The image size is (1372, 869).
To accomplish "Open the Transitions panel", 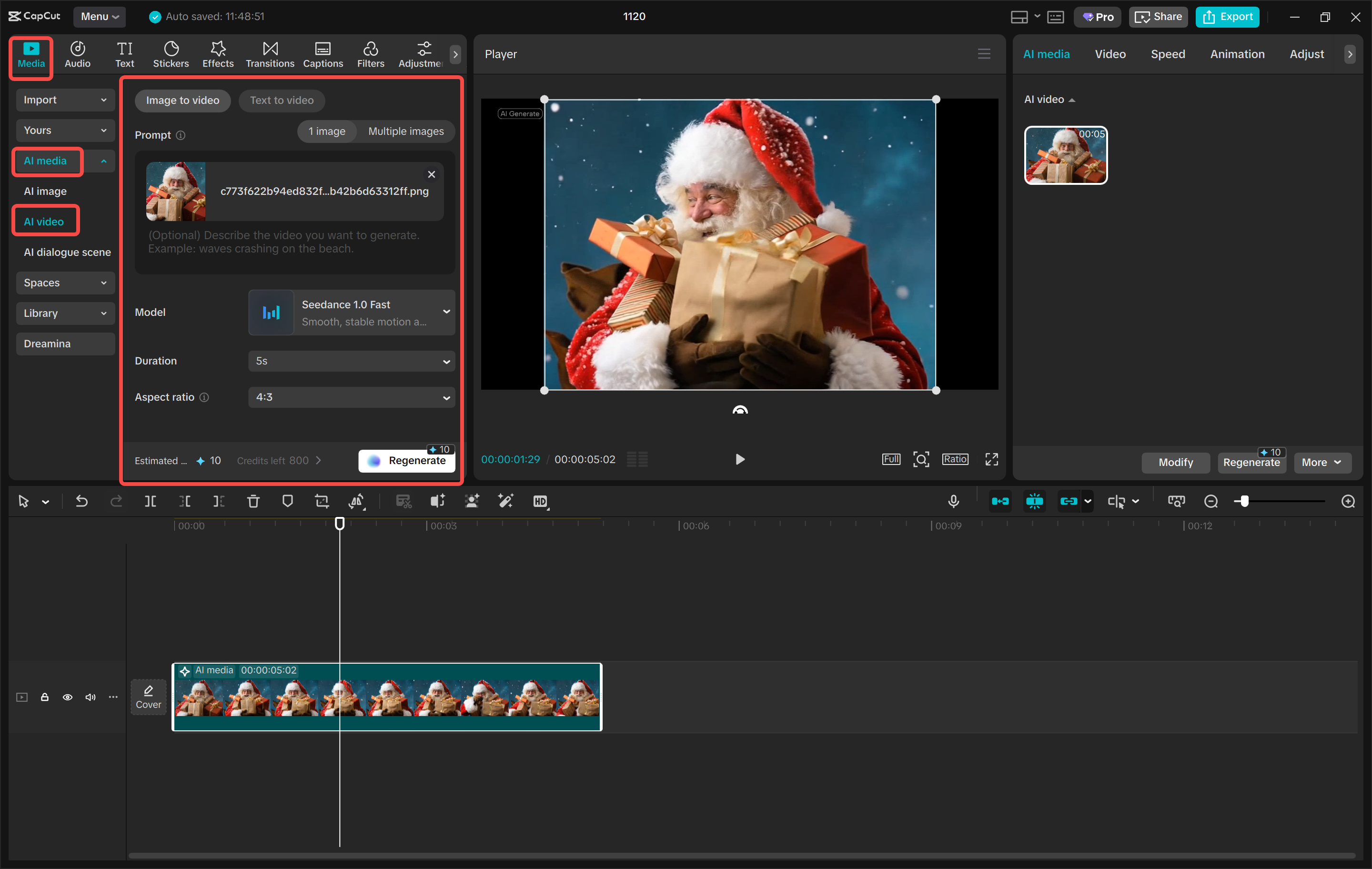I will [x=270, y=55].
